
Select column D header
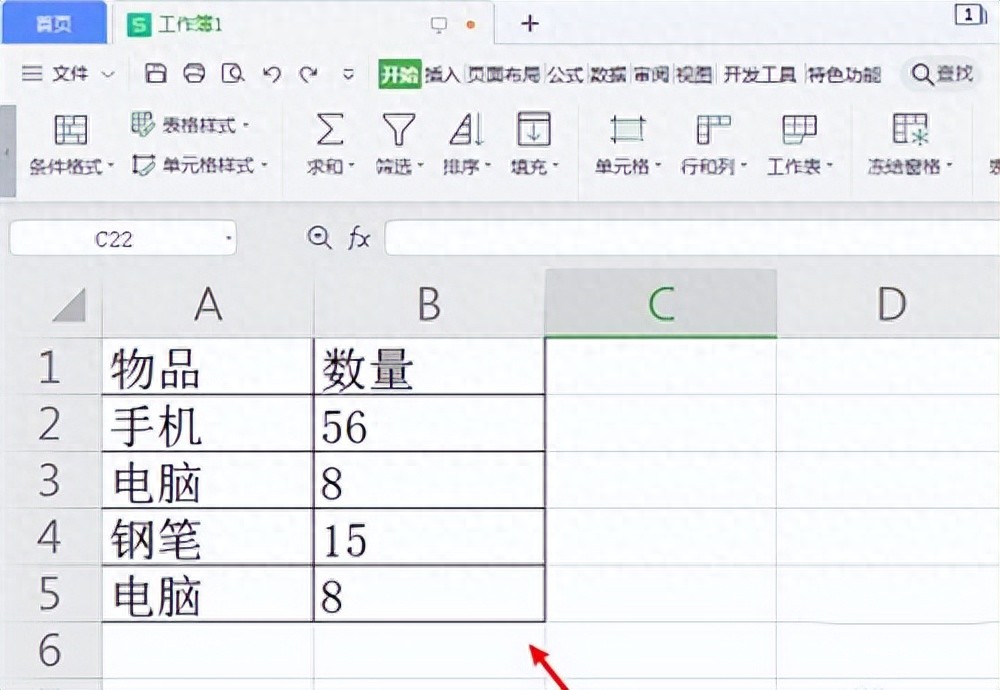point(889,304)
